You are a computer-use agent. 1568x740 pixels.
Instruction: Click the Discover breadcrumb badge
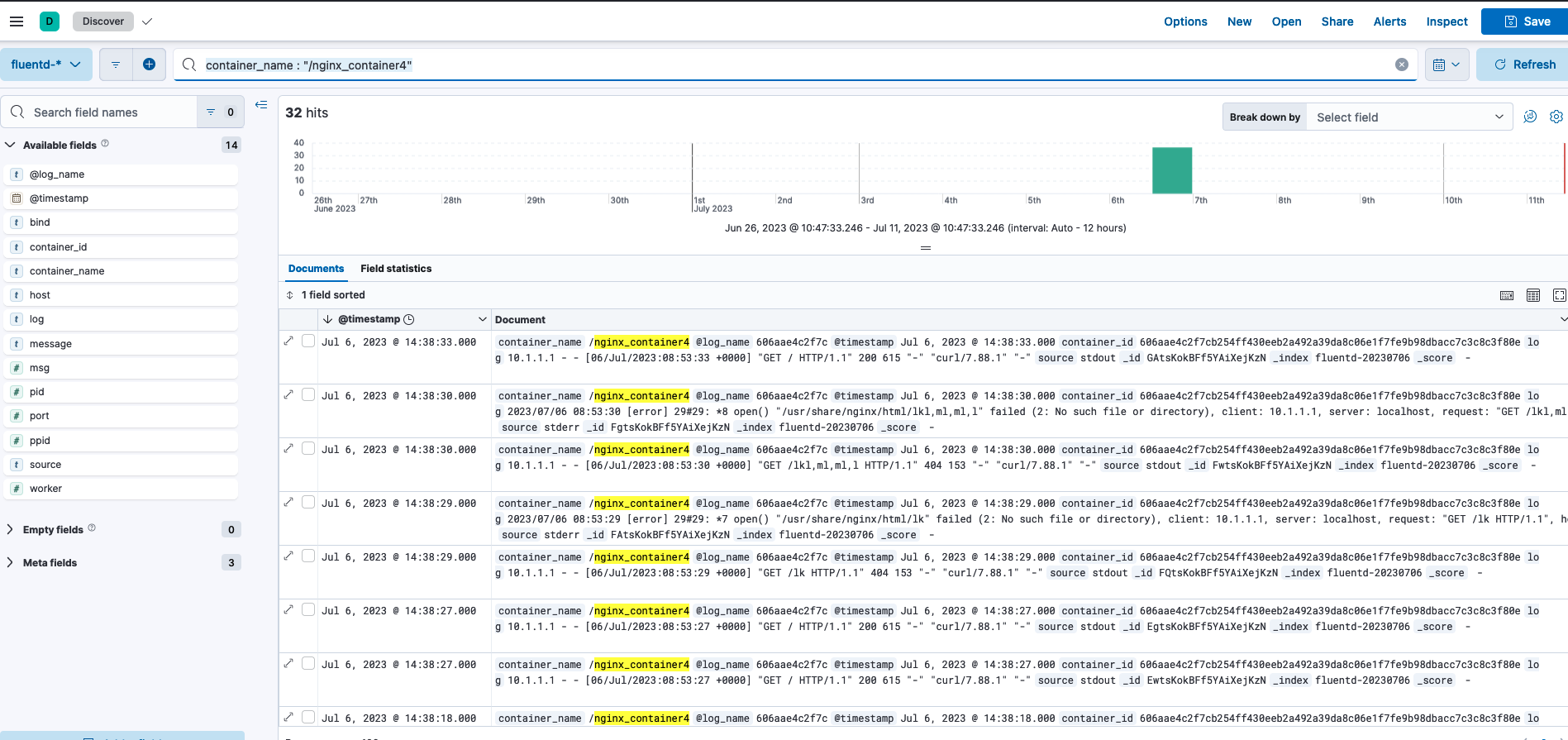tap(103, 21)
